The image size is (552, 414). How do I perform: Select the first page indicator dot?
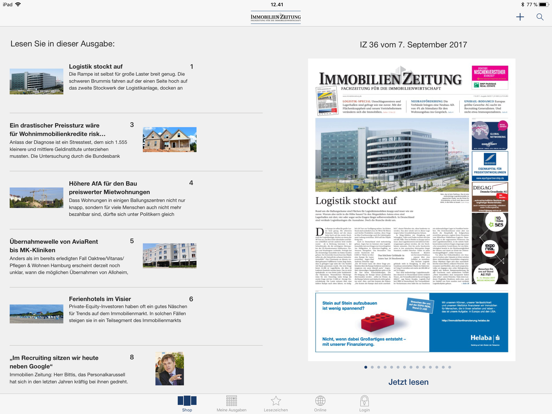point(366,367)
